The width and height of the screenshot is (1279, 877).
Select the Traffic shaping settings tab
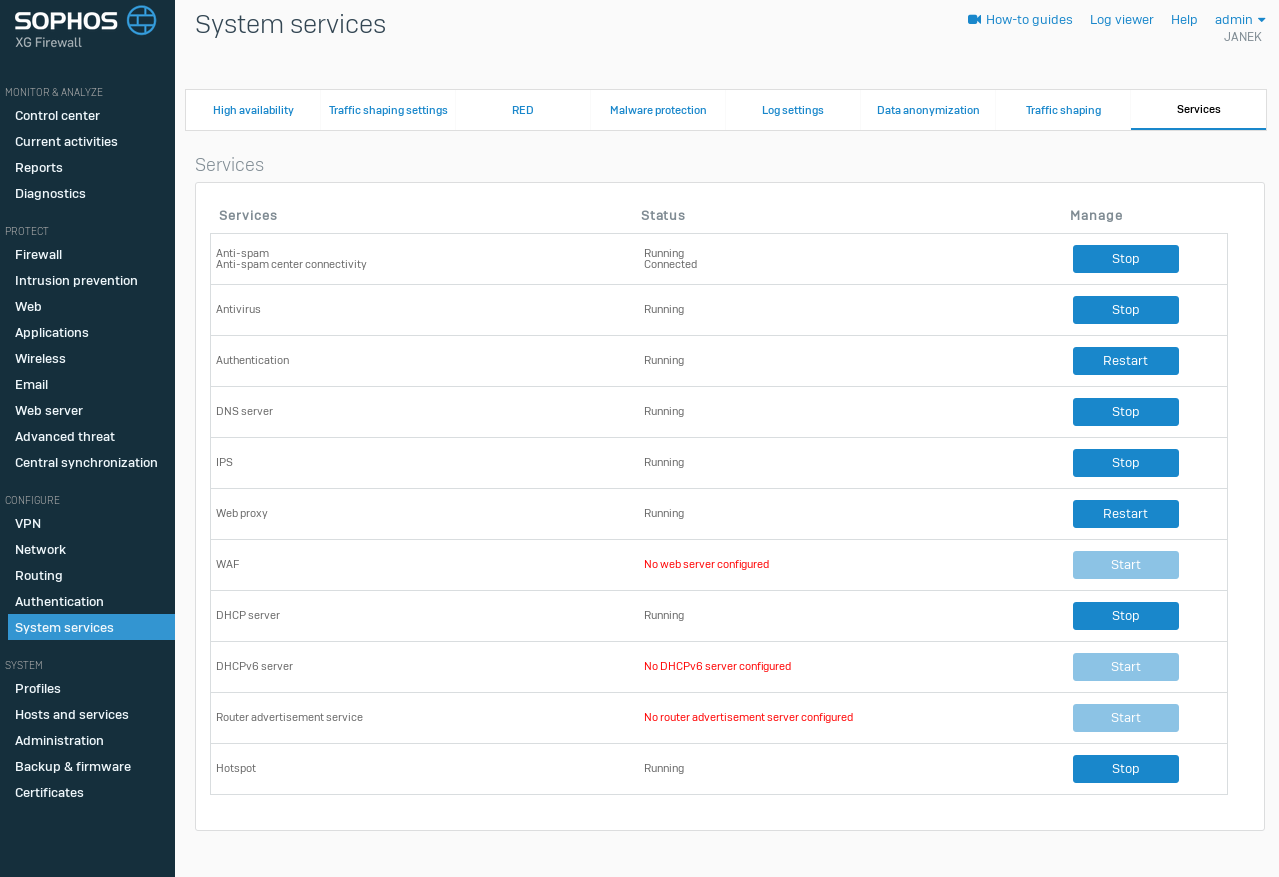pyautogui.click(x=388, y=110)
